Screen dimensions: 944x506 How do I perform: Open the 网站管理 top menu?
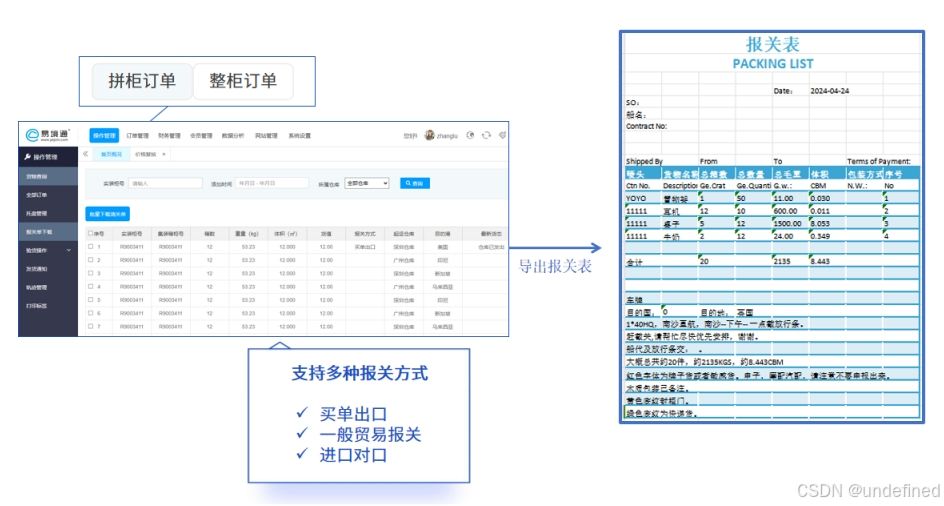tap(266, 136)
